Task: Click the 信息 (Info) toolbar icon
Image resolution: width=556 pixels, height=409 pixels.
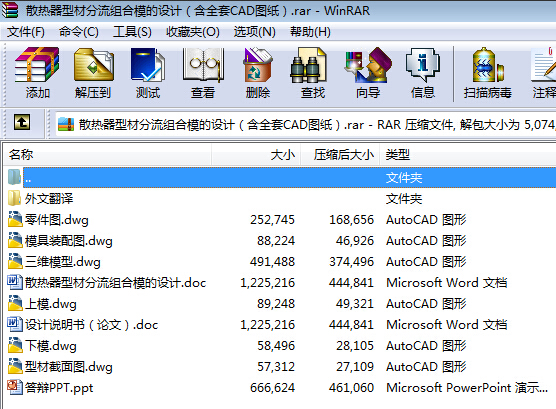Action: click(x=423, y=65)
